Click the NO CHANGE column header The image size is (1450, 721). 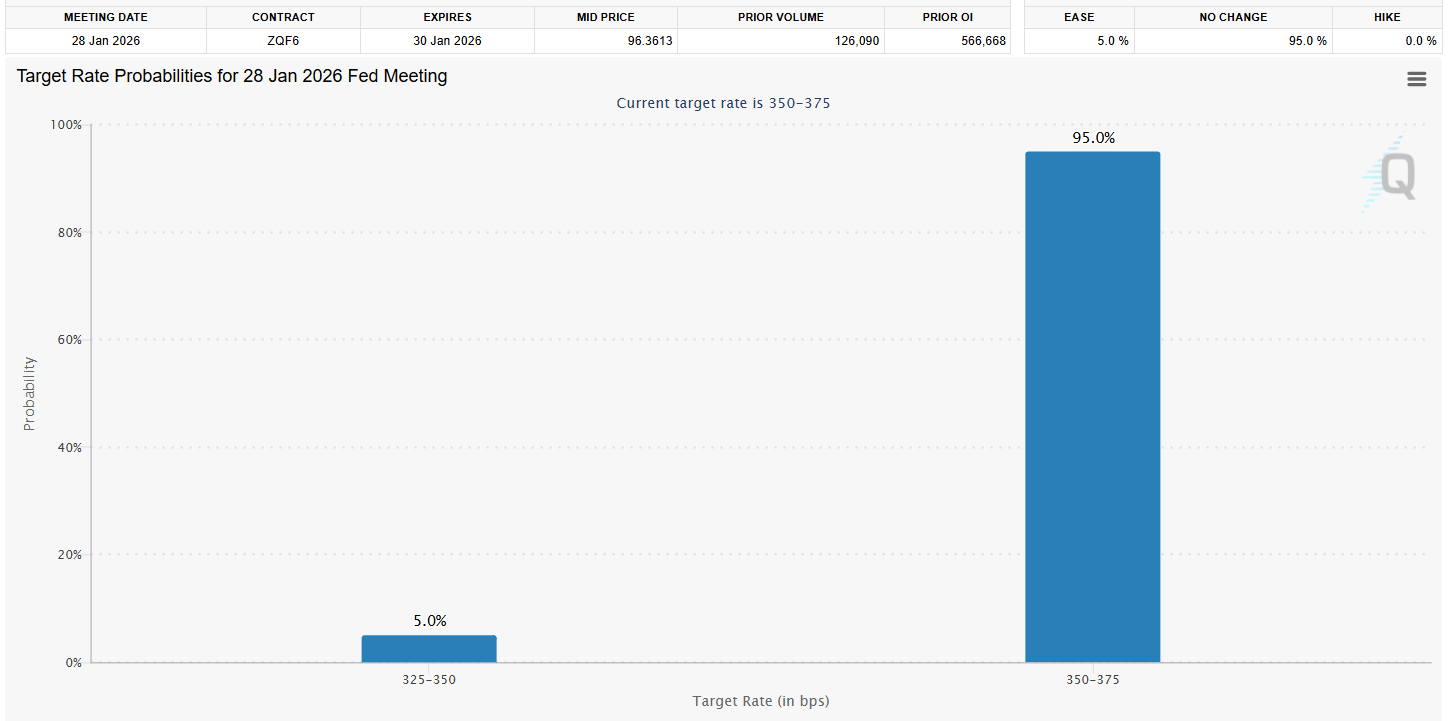1233,17
